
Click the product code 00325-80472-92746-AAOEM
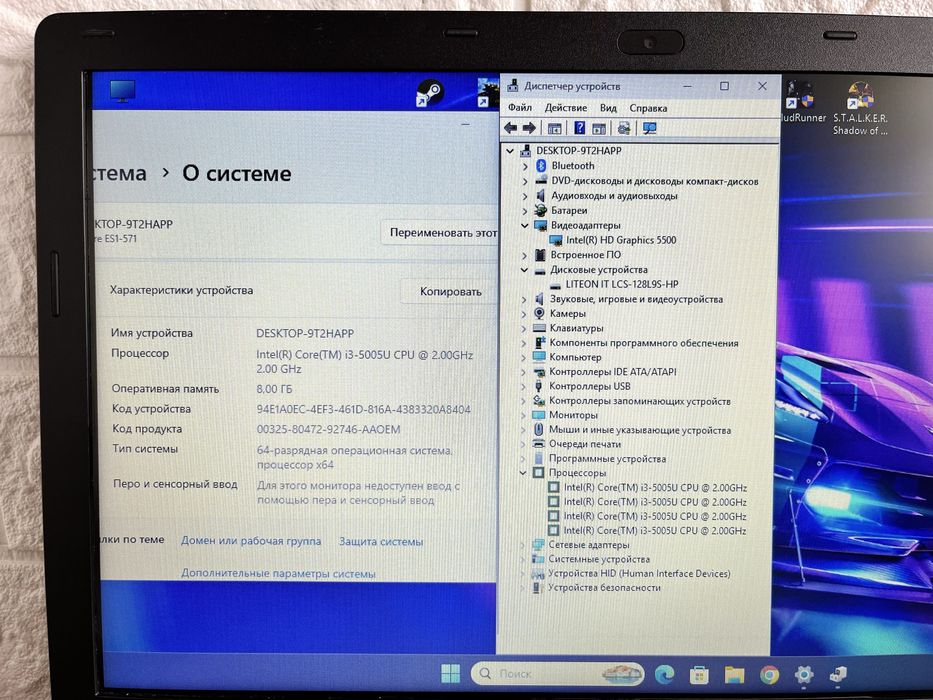point(328,429)
